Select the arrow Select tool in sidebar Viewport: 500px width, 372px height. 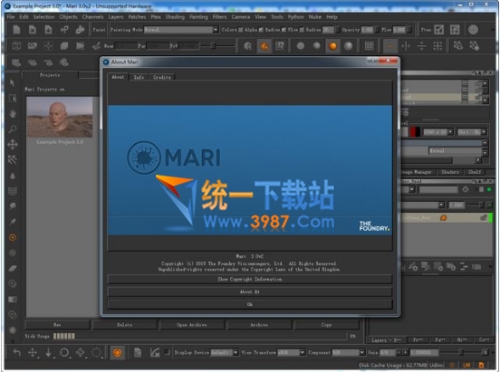pyautogui.click(x=12, y=82)
